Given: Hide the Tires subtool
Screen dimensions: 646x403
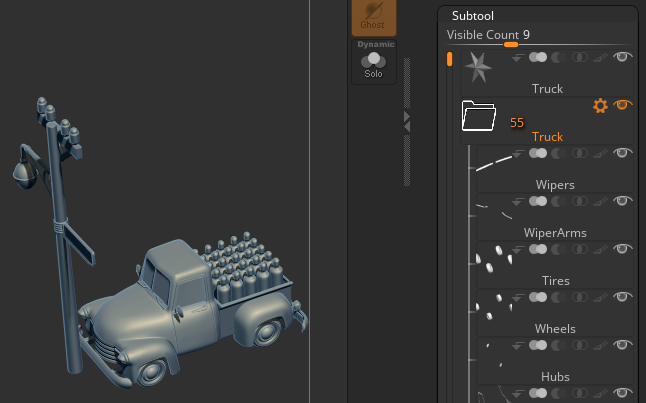Looking at the screenshot, I should (x=623, y=249).
